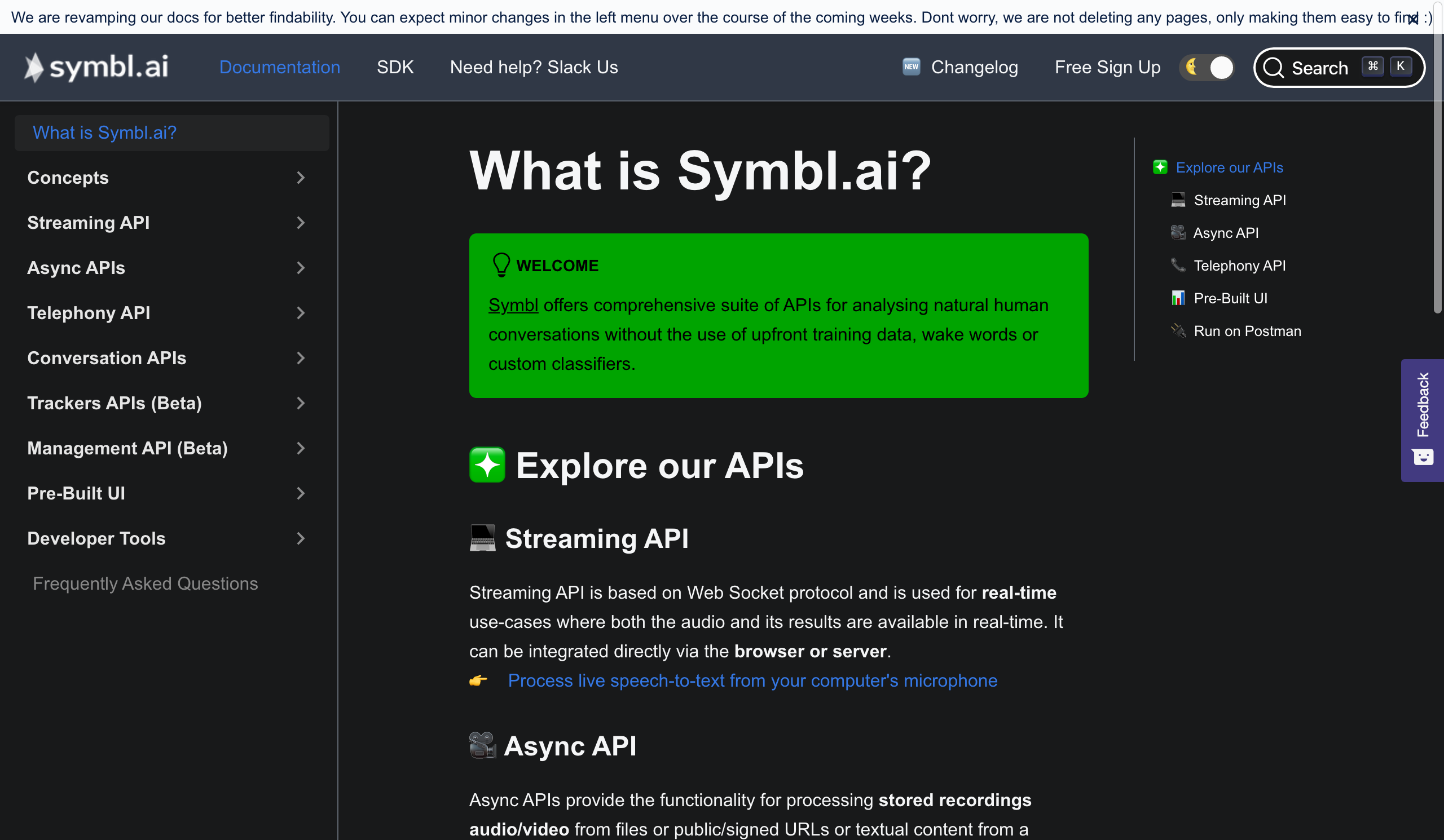Screen dimensions: 1444x840
Task: Toggle the dark mode switch
Action: 1207,68
